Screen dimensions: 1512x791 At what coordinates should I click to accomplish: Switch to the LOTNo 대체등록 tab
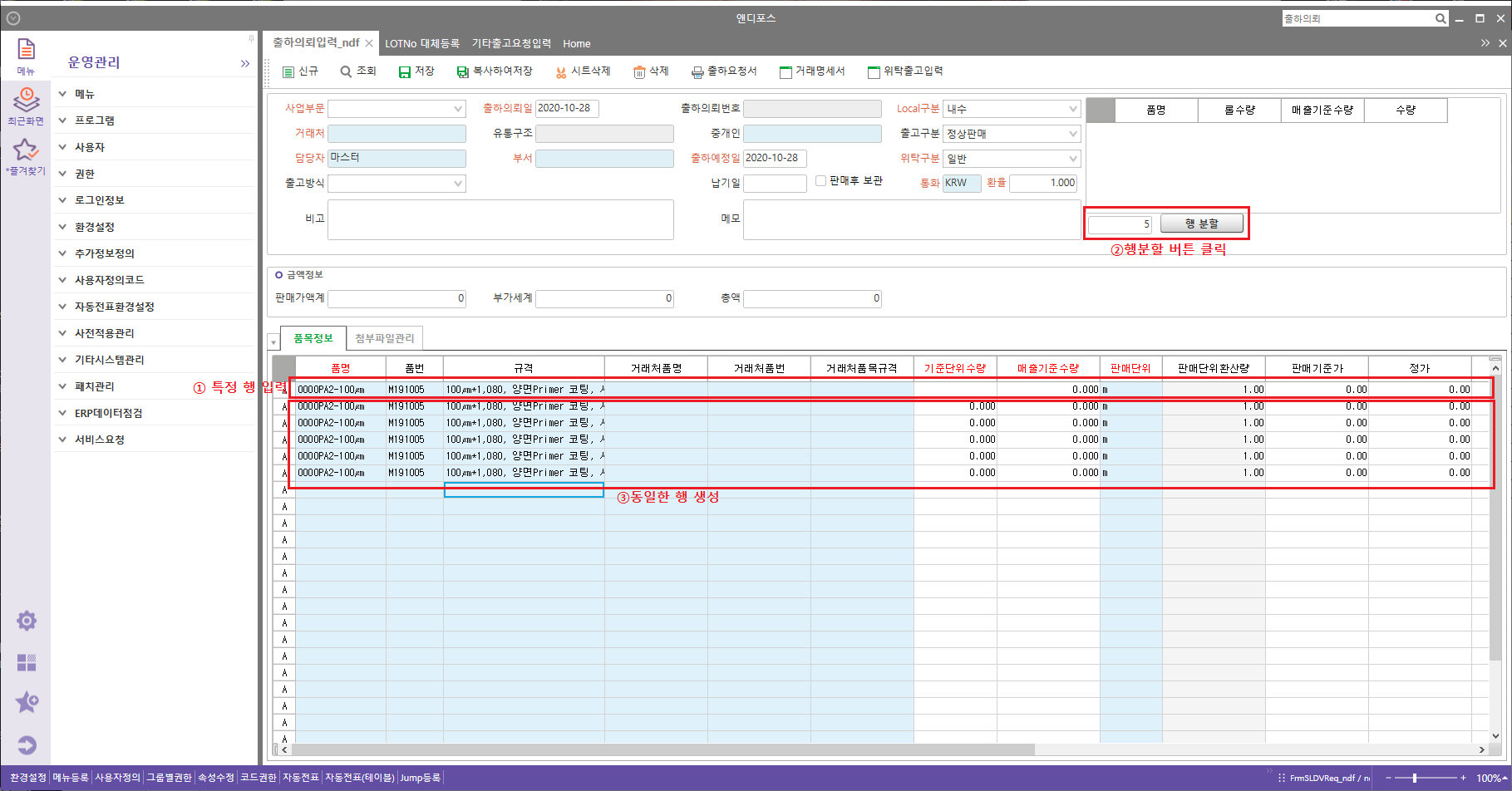tap(422, 43)
